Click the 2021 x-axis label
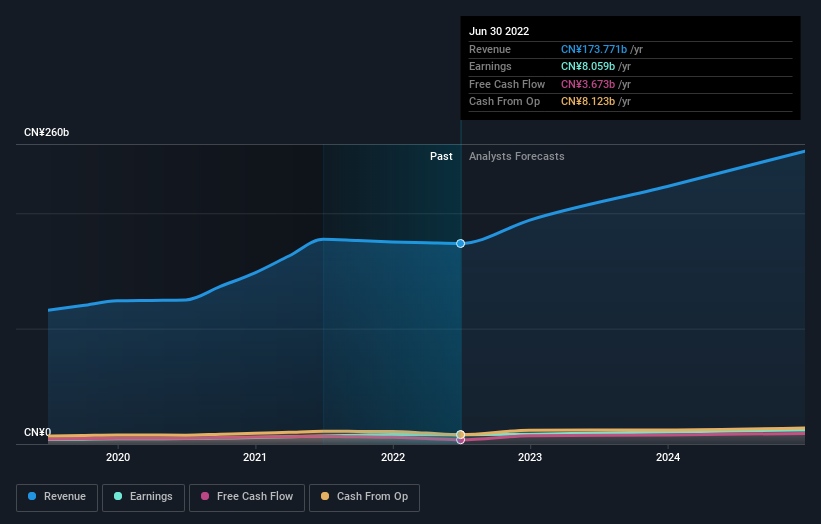 254,458
